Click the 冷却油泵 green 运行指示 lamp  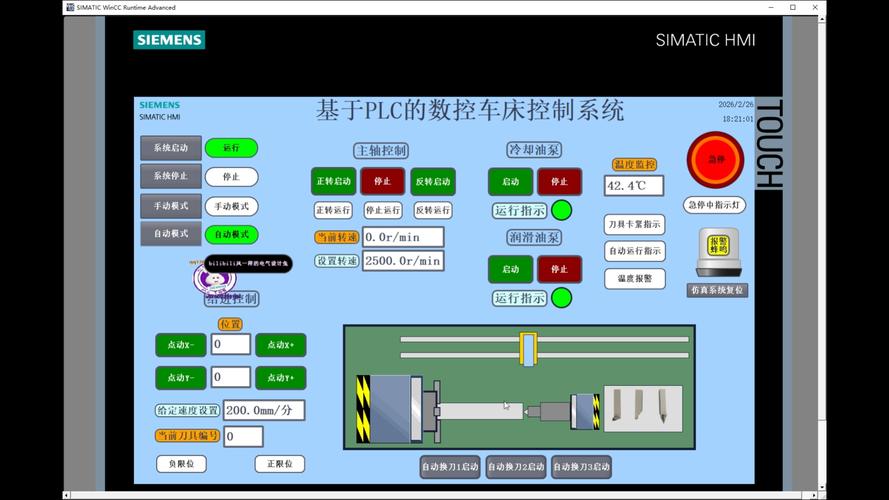click(x=561, y=210)
